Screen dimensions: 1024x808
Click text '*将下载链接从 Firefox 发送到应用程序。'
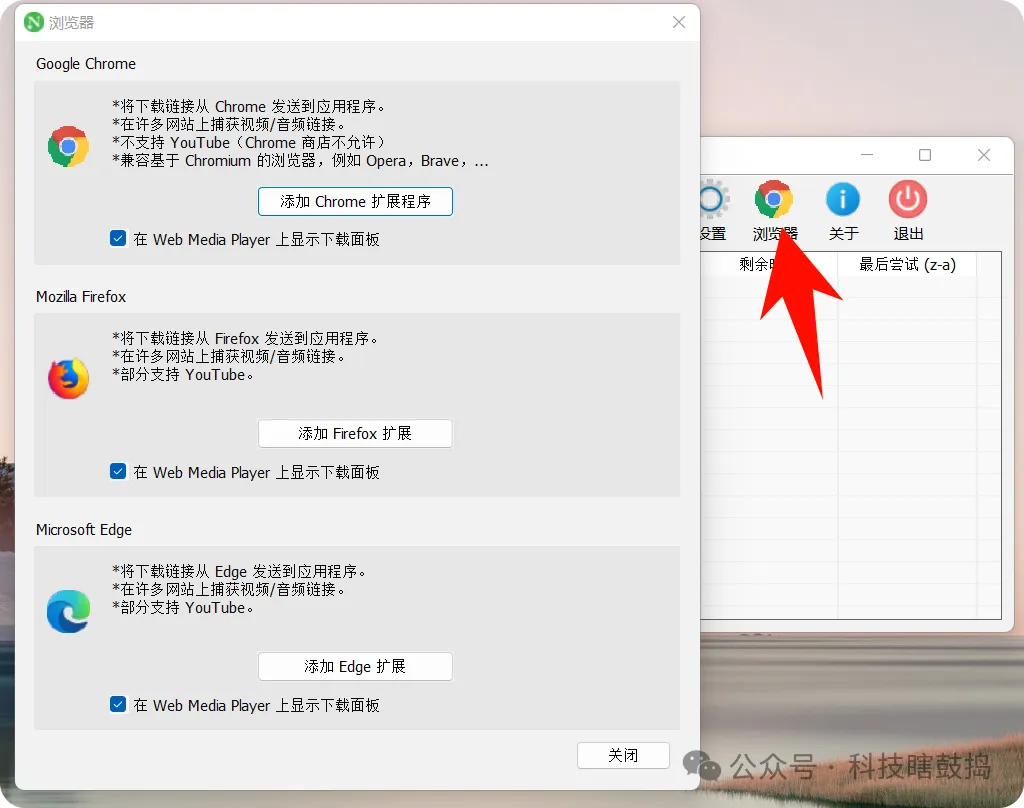point(245,338)
